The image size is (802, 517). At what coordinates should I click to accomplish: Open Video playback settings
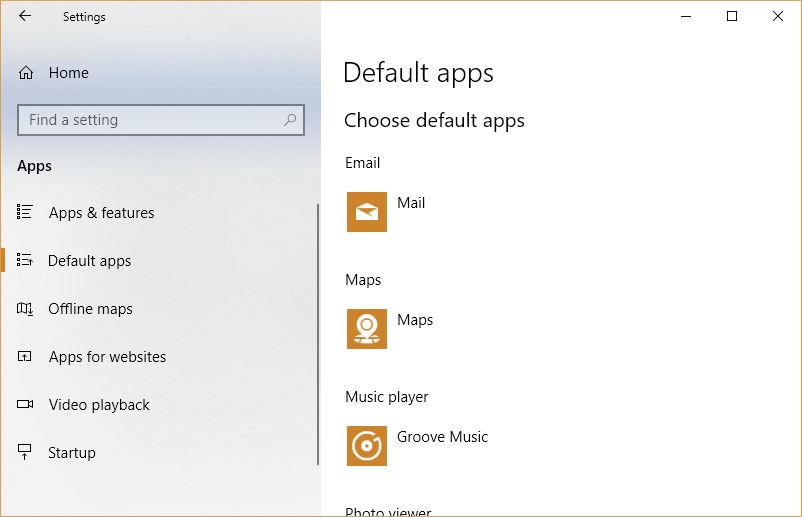pyautogui.click(x=99, y=405)
